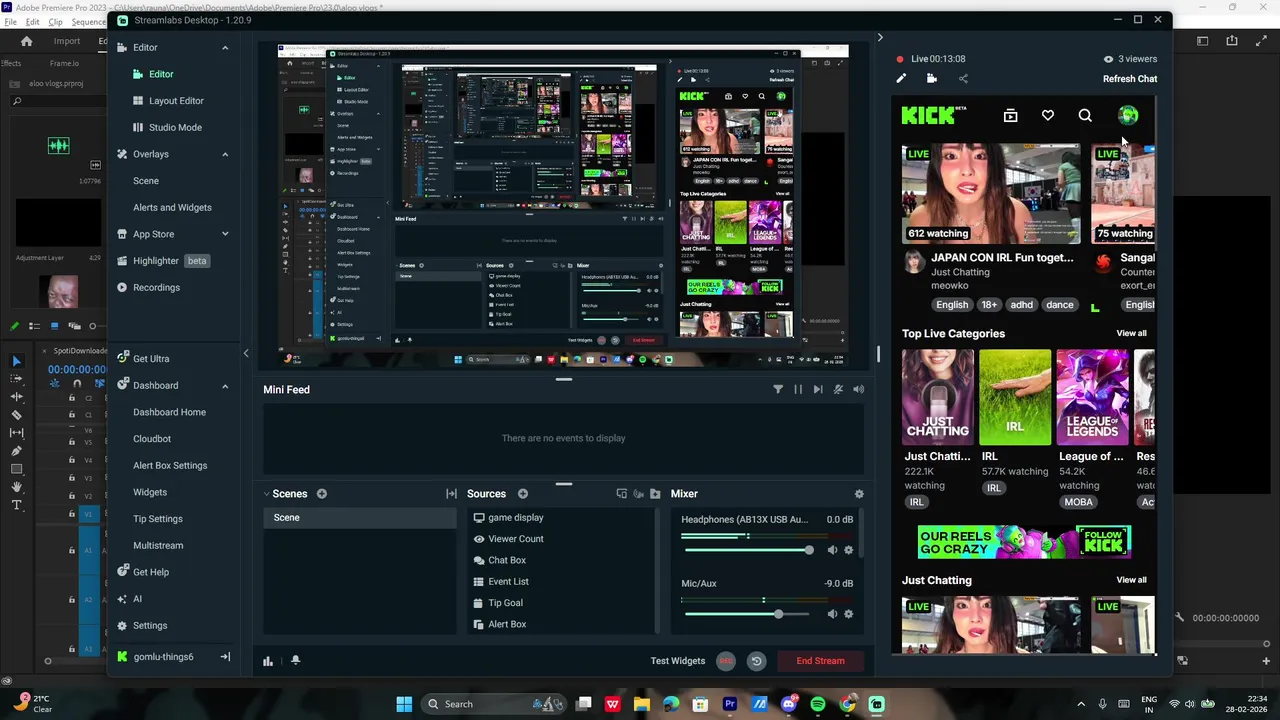
Task: Open Kick profile avatar
Action: (1128, 116)
